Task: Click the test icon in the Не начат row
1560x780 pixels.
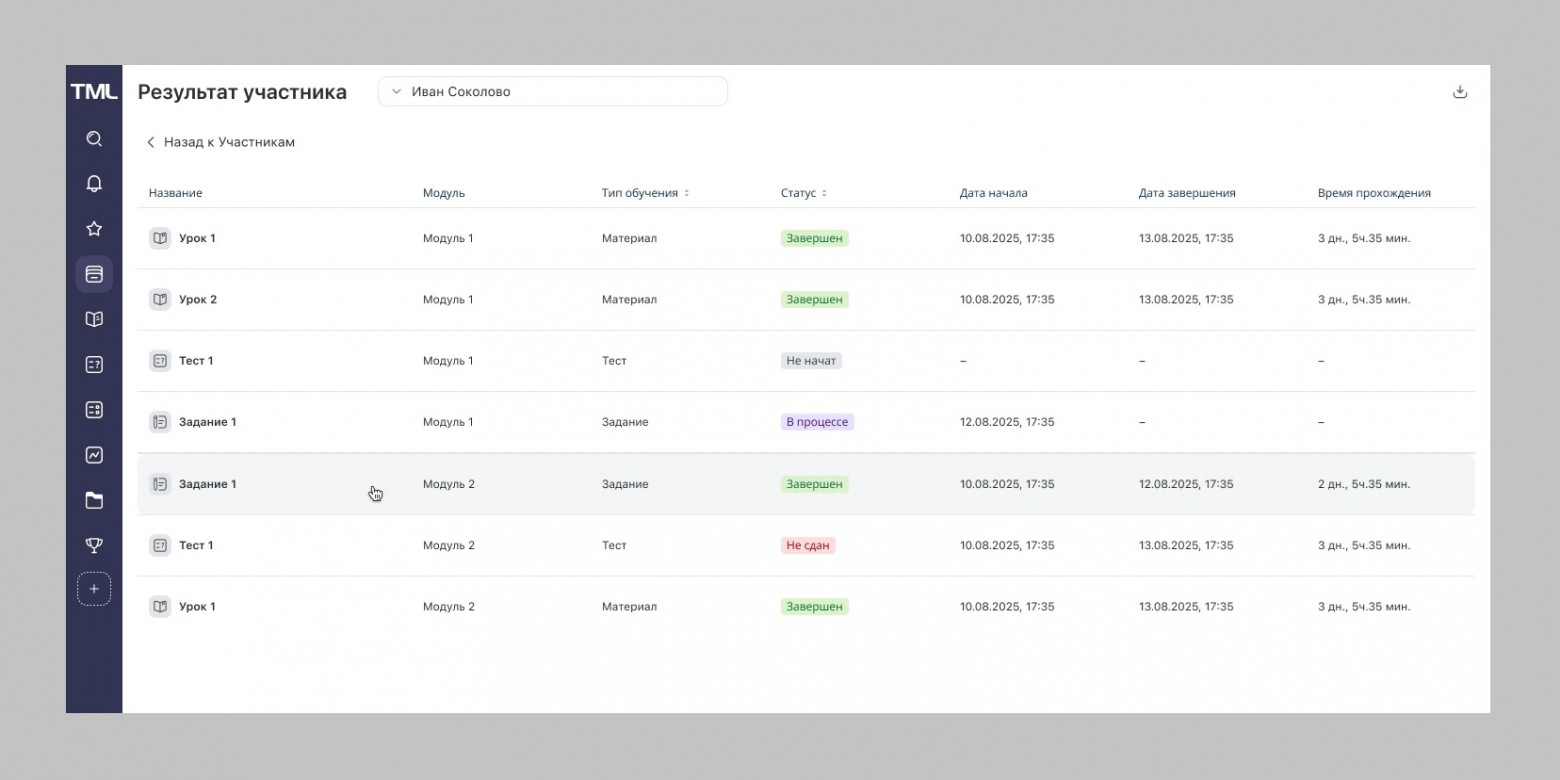Action: (160, 360)
